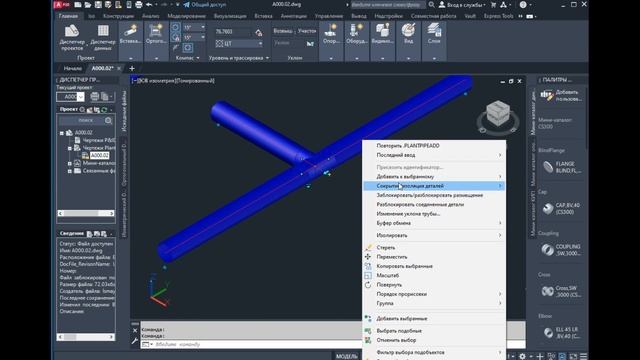This screenshot has width=640, height=360.
Task: Click the ELL 45 LR elbow palette item
Action: pos(561,333)
